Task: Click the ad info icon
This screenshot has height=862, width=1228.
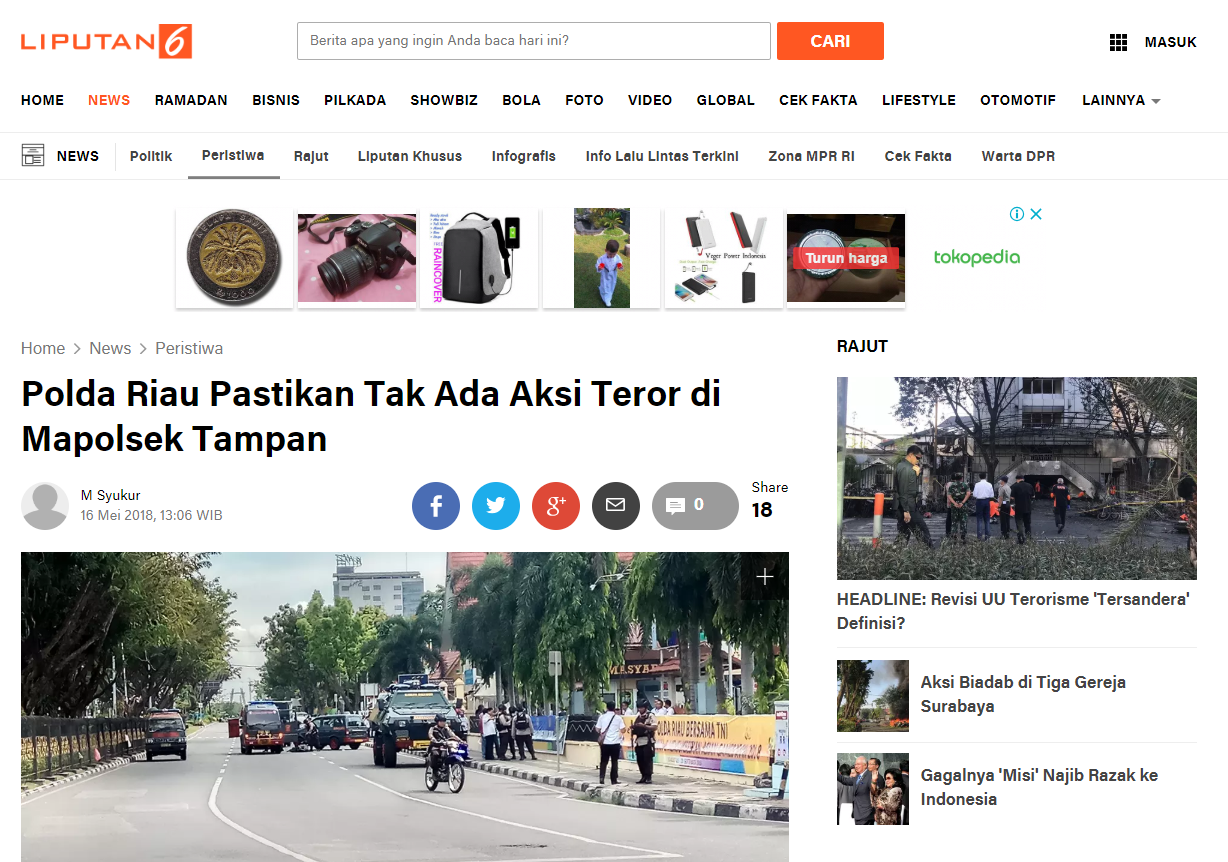Action: (1017, 214)
